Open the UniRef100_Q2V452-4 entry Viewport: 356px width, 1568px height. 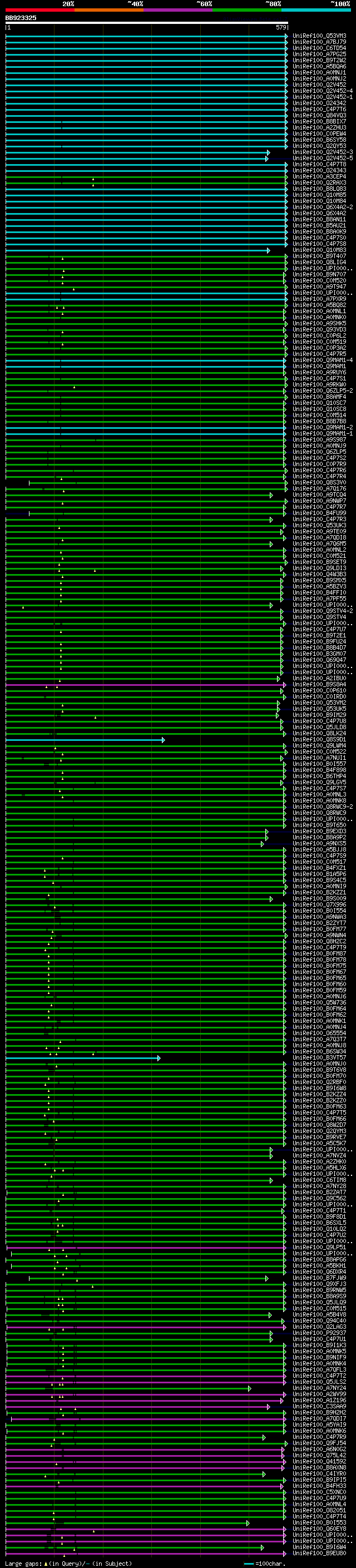[323, 91]
